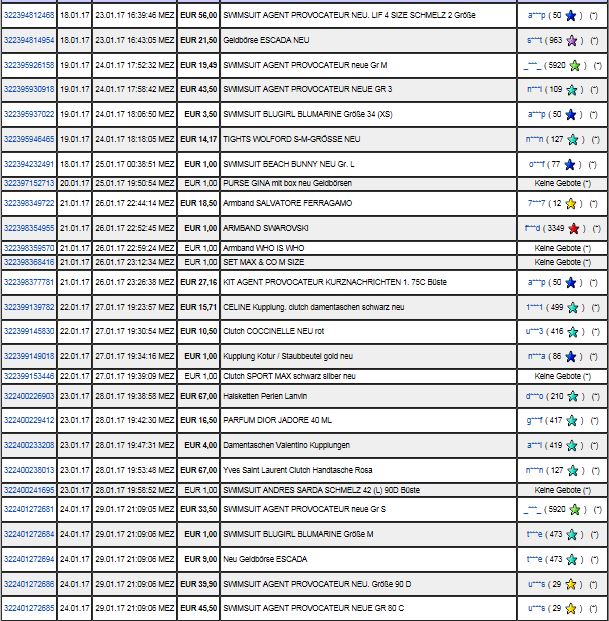Click the teal star in the BLUGIRL BLUMARINE Größe M row
The height and width of the screenshot is (621, 609).
coord(572,535)
